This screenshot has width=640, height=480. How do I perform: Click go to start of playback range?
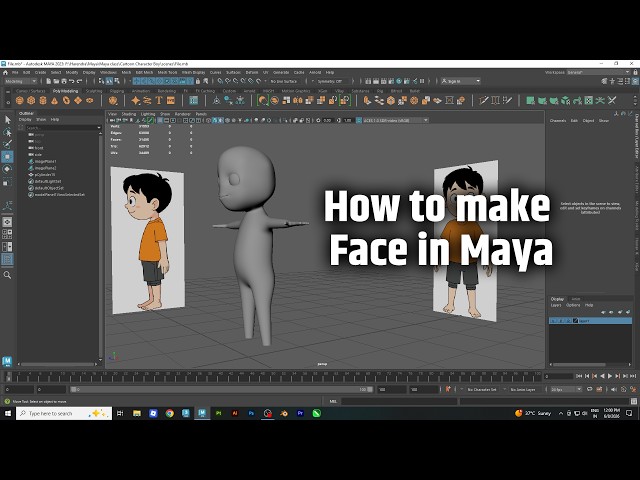[579, 376]
